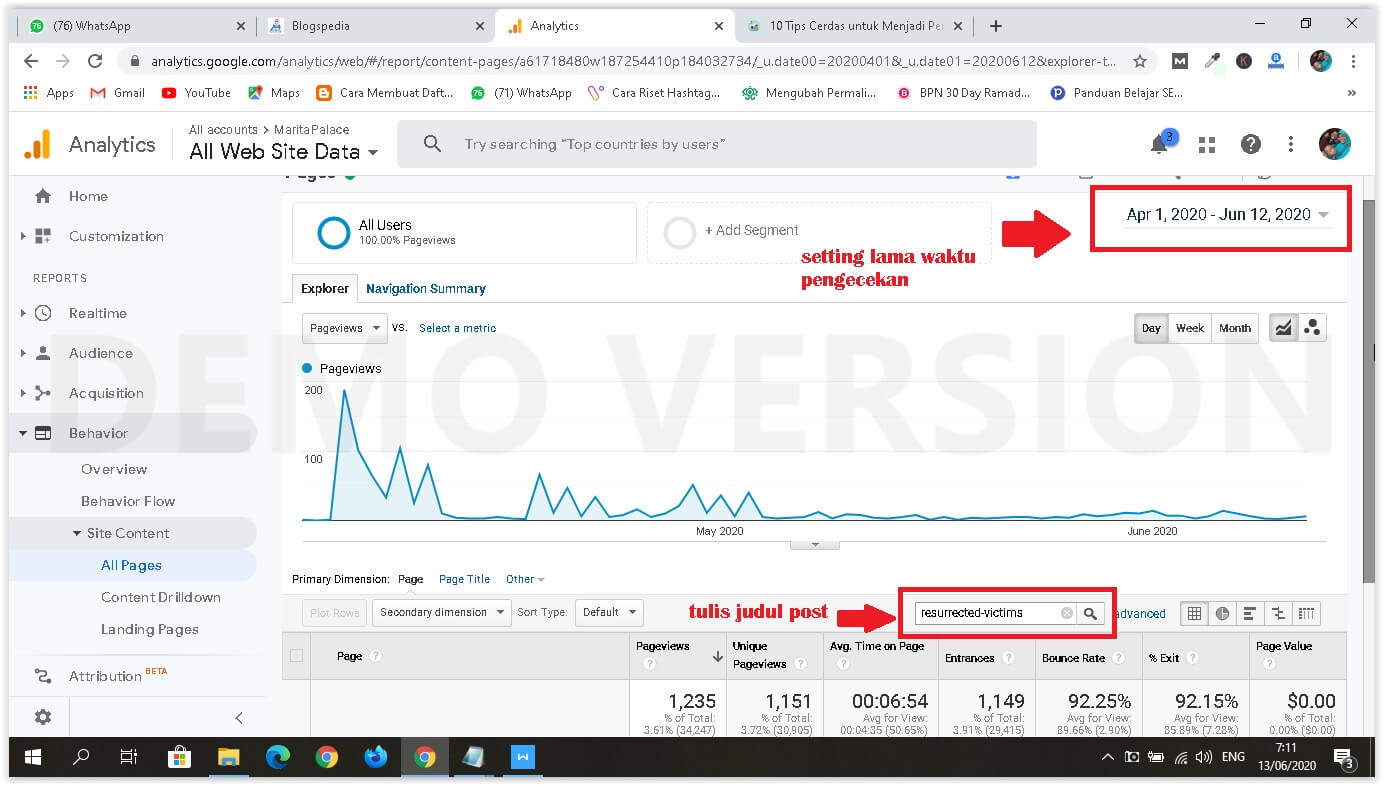Reload the page in Chrome

95,61
